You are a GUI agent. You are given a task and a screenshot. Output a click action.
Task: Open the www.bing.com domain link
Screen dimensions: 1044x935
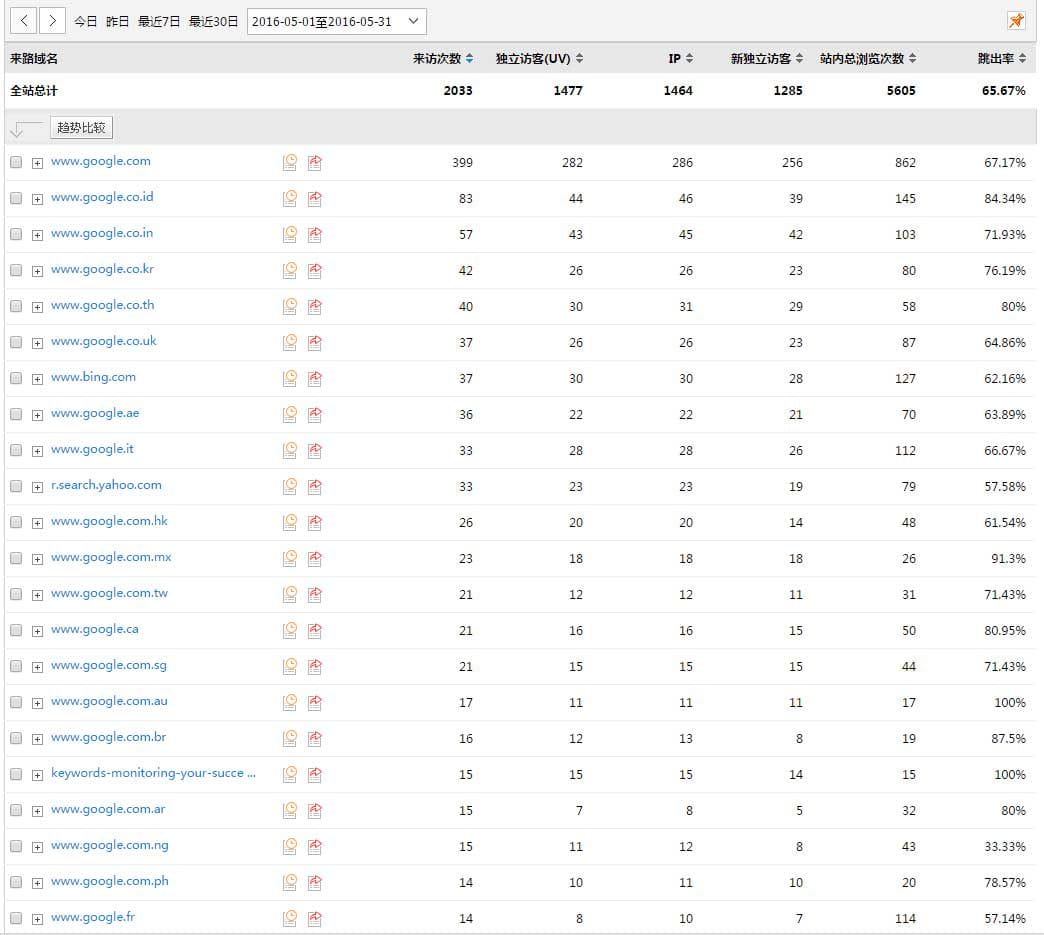tap(93, 377)
